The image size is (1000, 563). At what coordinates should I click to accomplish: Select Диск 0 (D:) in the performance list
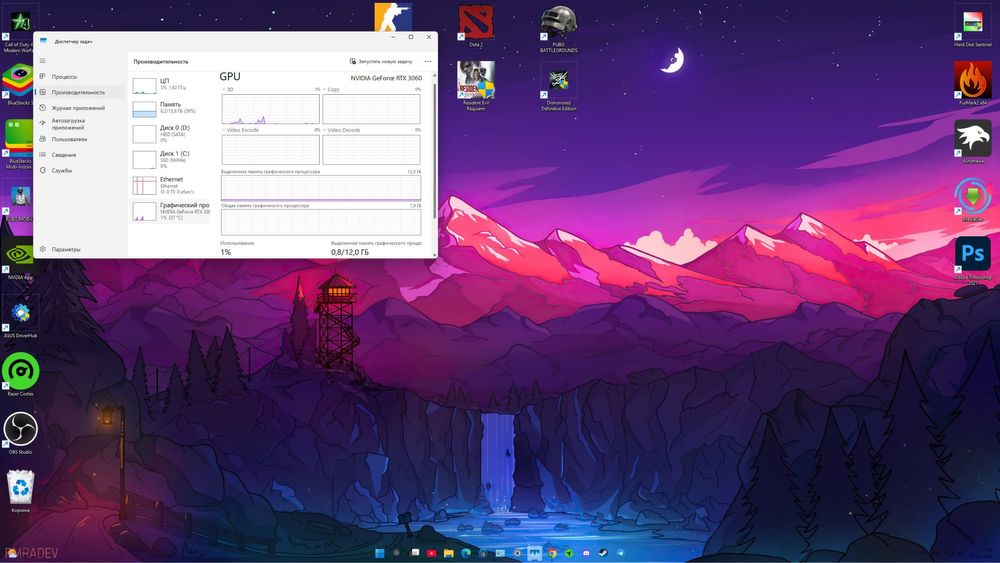[x=170, y=133]
